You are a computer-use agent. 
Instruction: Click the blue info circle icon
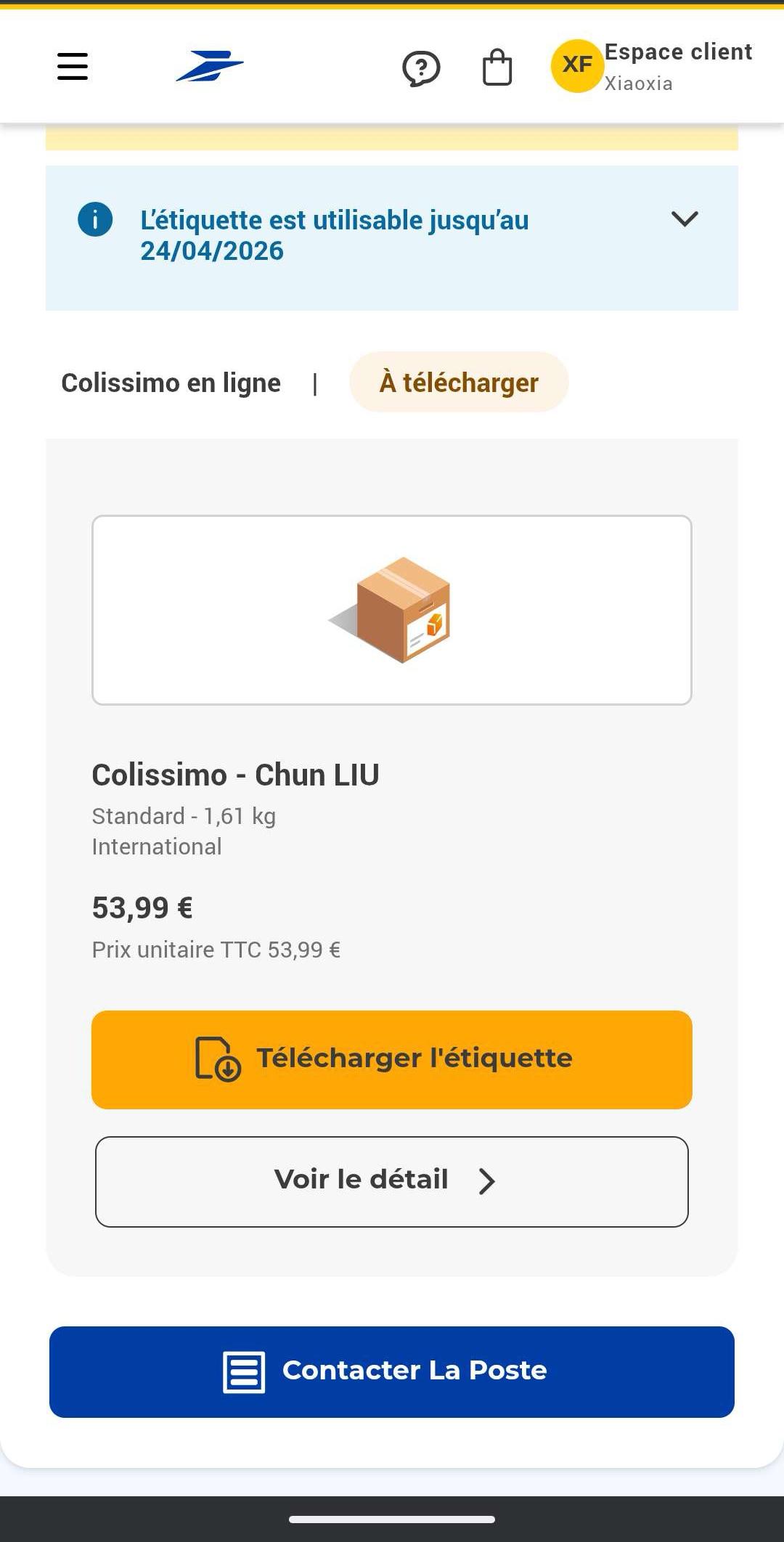[95, 219]
